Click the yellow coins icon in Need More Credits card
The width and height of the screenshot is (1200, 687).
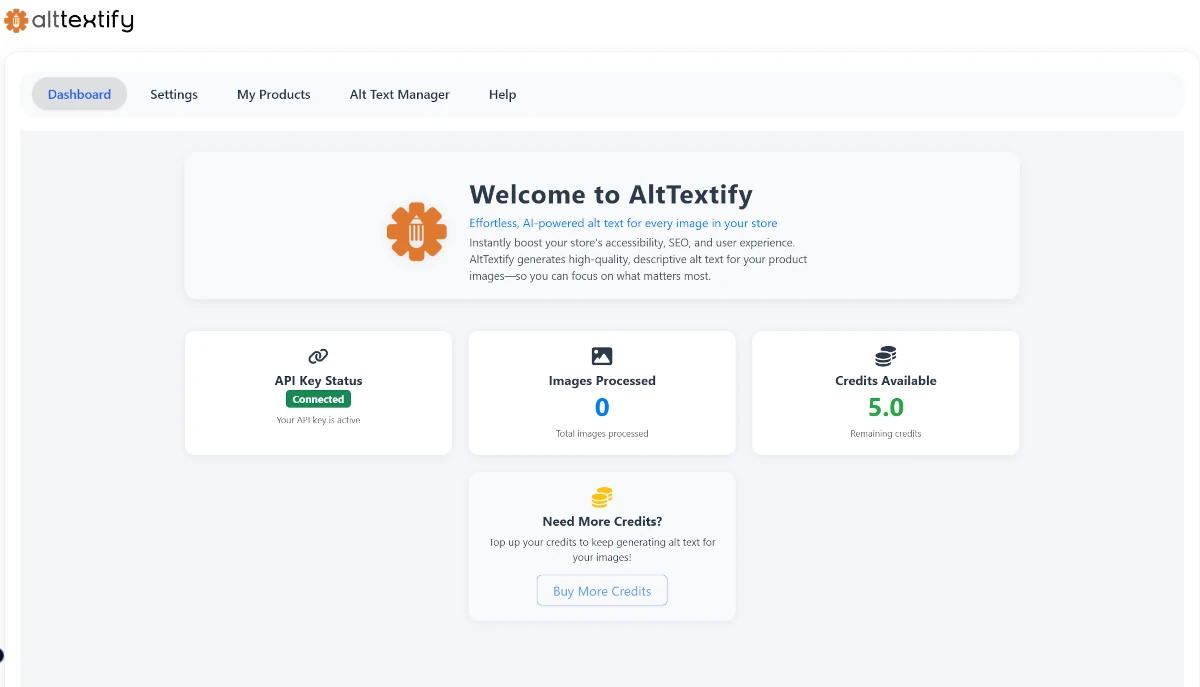click(601, 496)
